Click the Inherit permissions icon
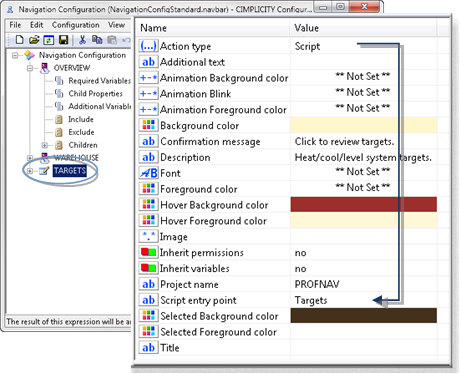The height and width of the screenshot is (374, 460). (148, 252)
